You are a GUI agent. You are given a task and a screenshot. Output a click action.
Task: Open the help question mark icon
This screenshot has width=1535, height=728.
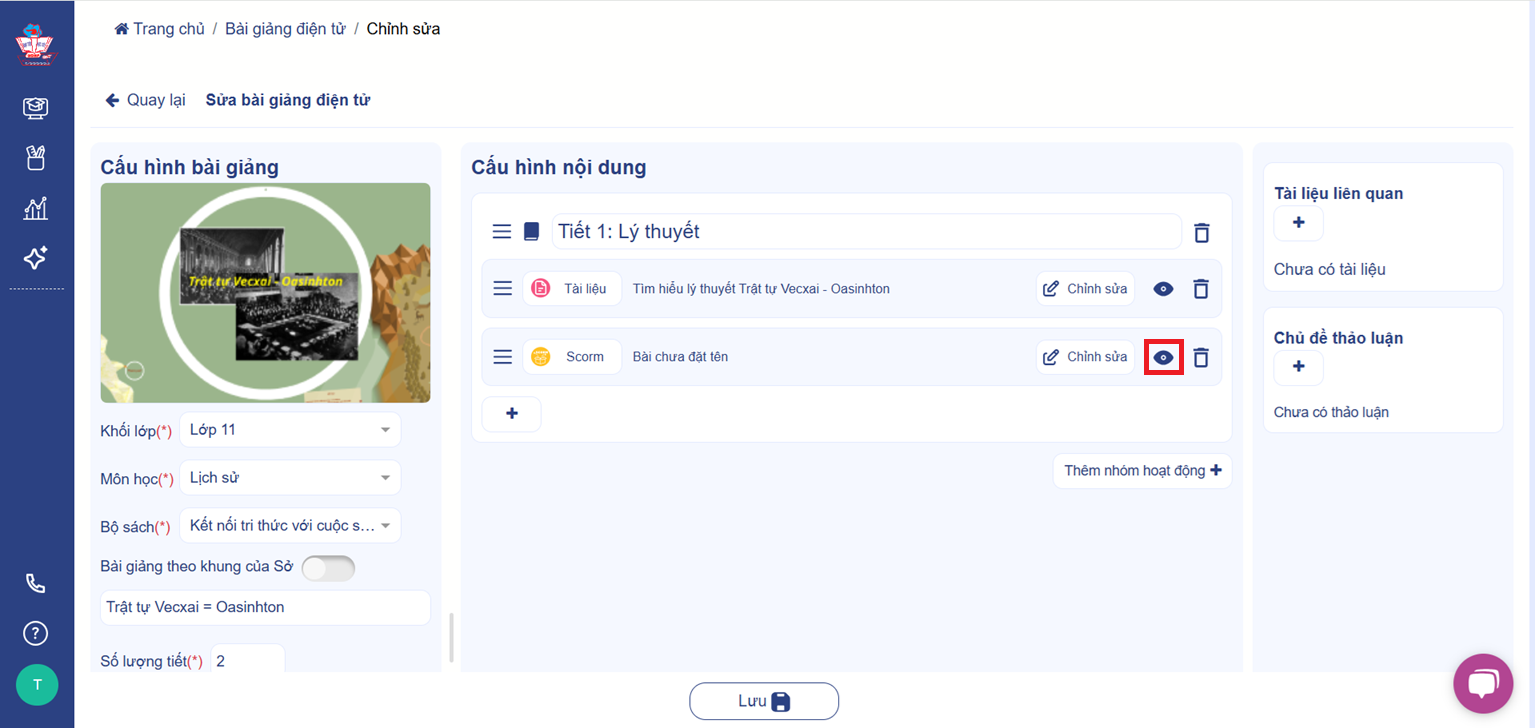36,633
